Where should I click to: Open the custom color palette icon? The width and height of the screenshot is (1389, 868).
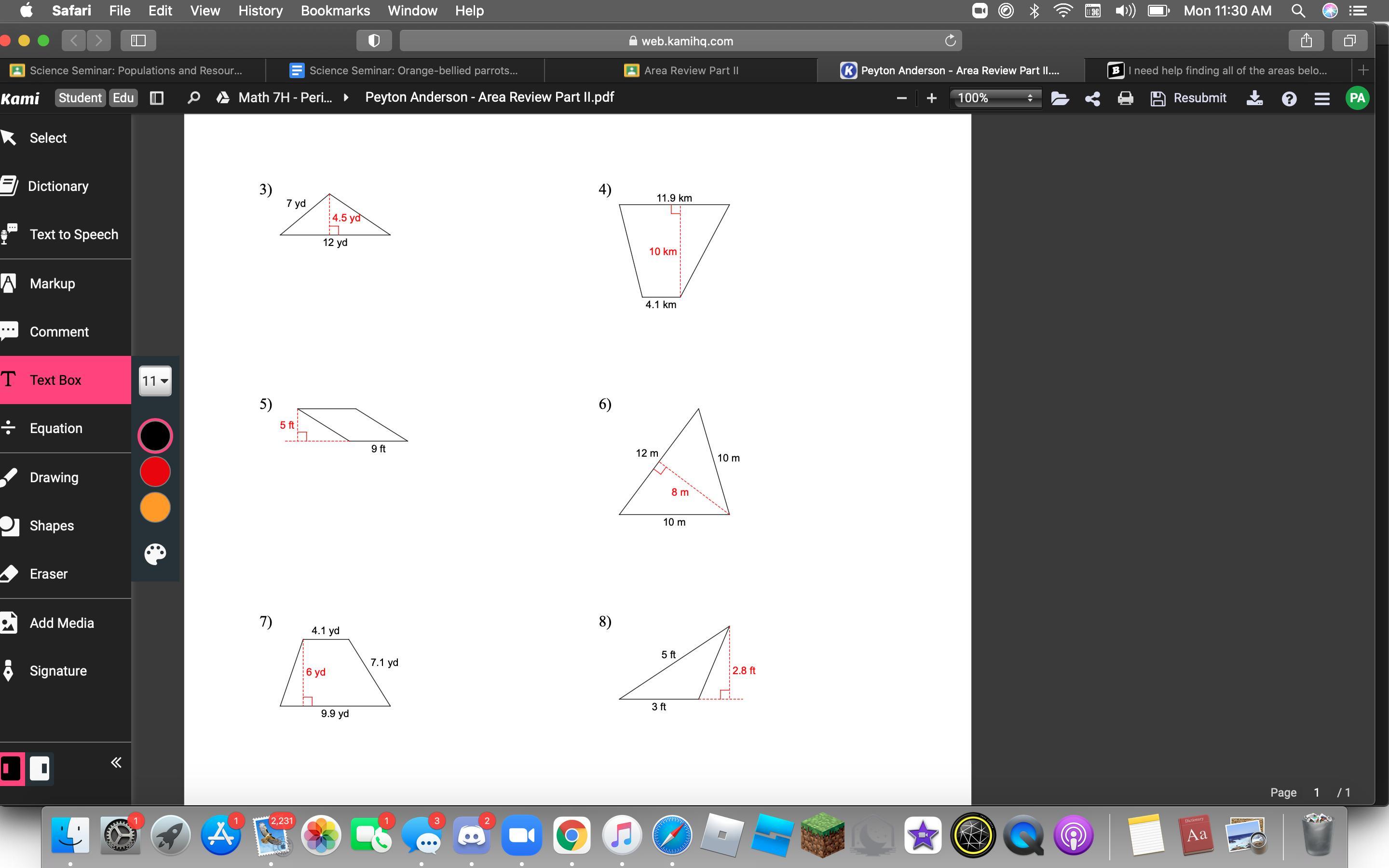coord(155,554)
